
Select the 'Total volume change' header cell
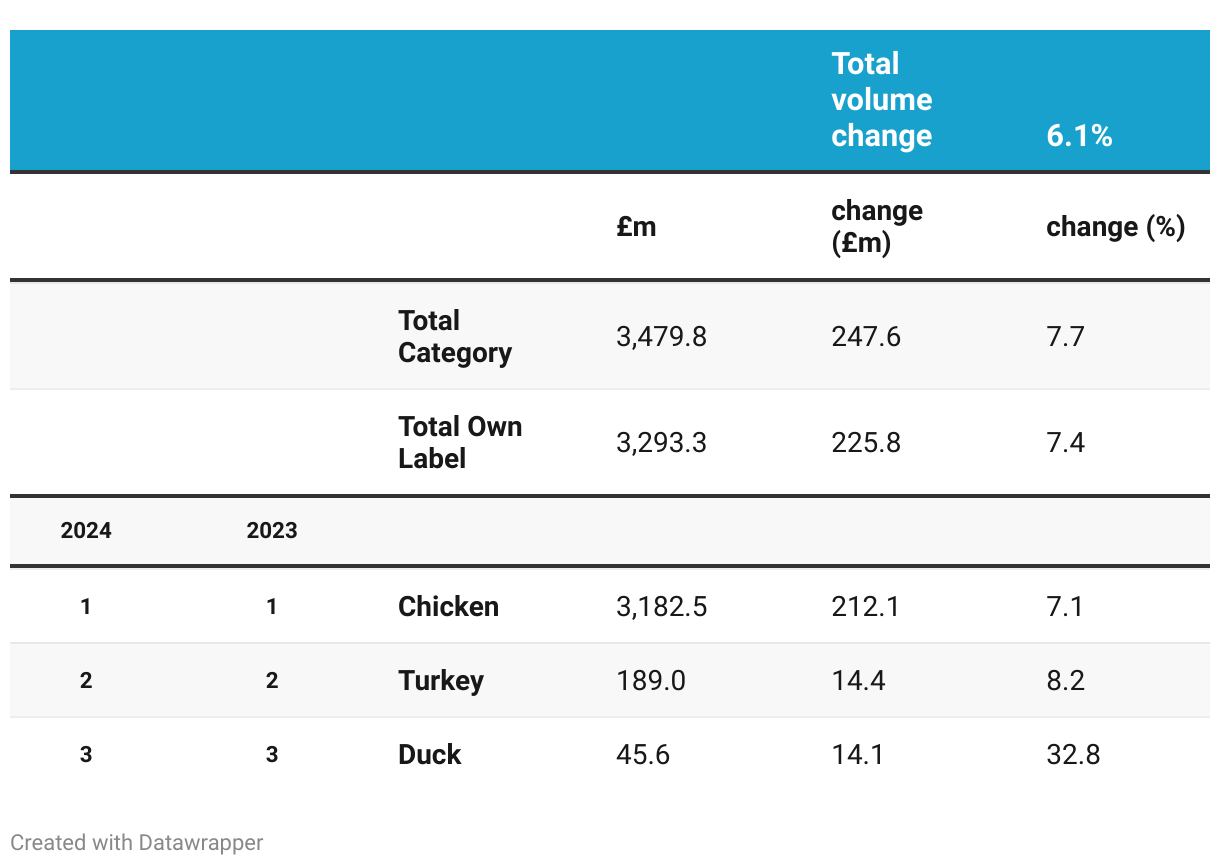pos(882,100)
